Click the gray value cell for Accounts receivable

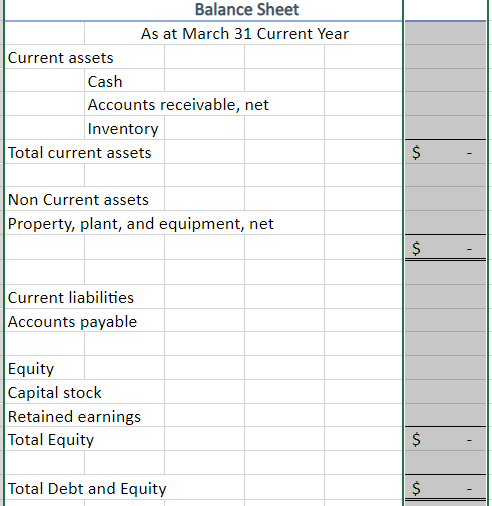(x=445, y=104)
